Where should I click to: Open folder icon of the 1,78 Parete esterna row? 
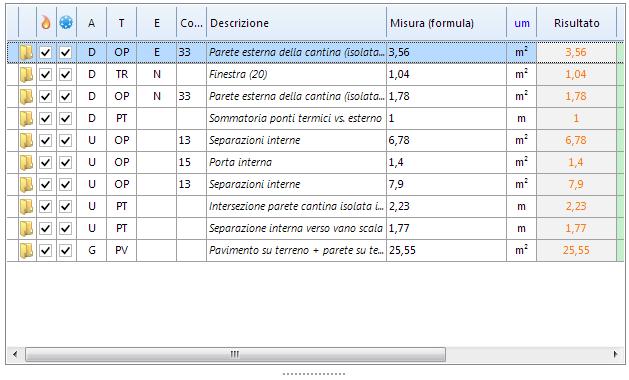[x=26, y=96]
